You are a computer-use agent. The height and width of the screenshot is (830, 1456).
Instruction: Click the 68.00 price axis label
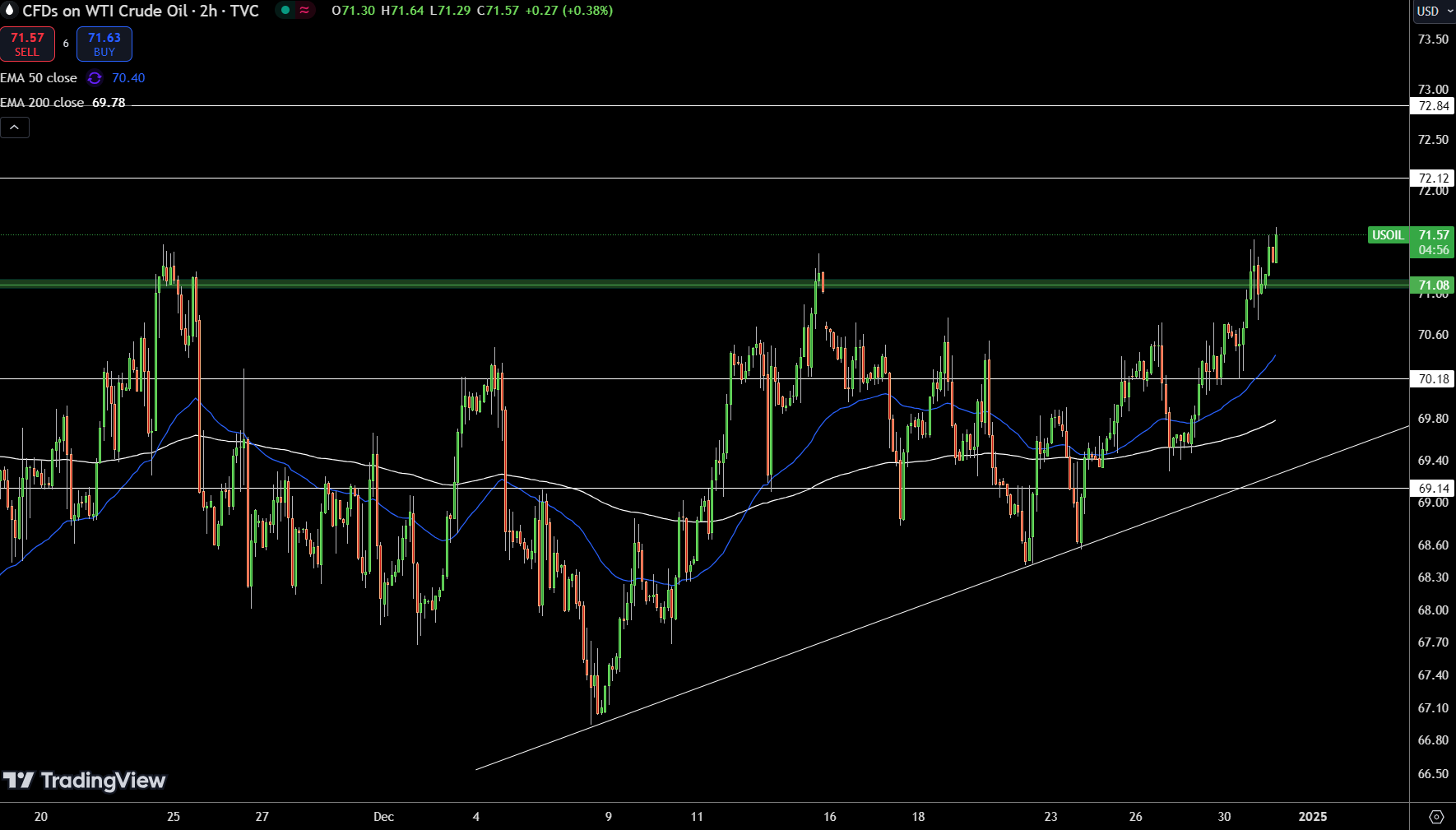pos(1433,610)
